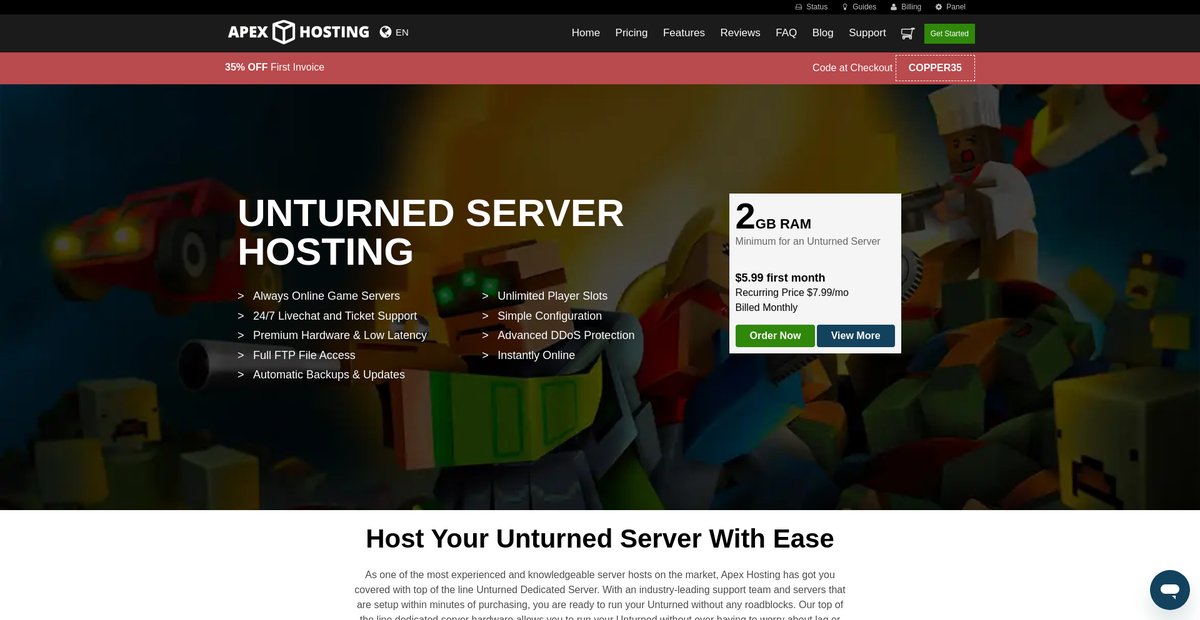Click Advanced DDoS Protection item
This screenshot has width=1200, height=620.
tap(566, 335)
